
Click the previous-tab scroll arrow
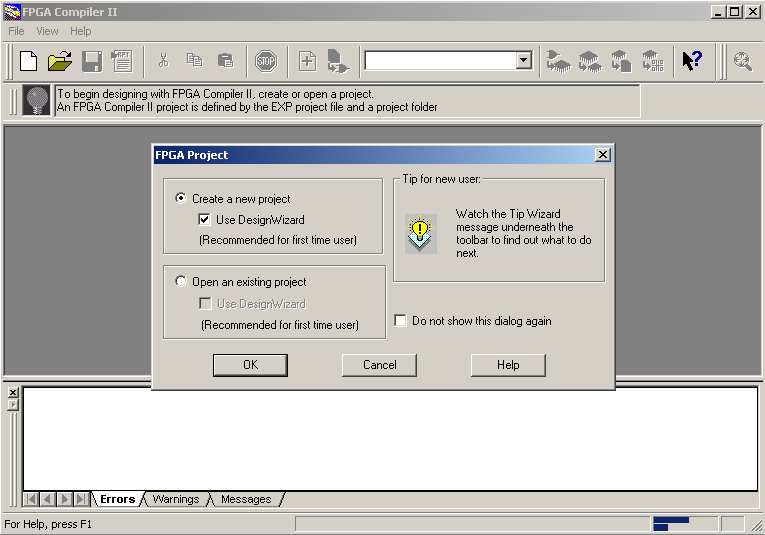tap(47, 499)
